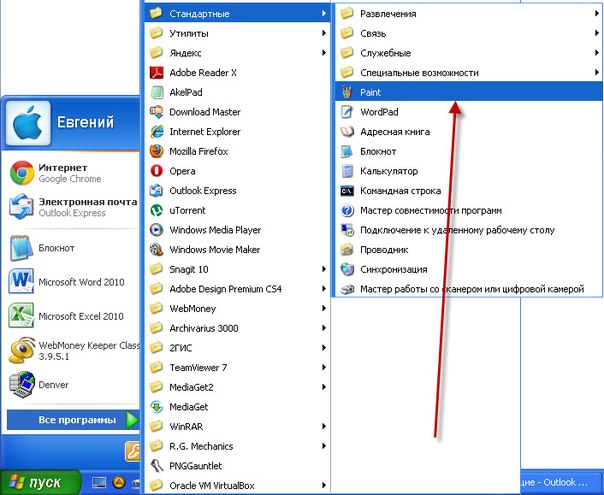Expand the TeamViewer 7 folder
Screen dimensions: 604x495
tap(237, 367)
